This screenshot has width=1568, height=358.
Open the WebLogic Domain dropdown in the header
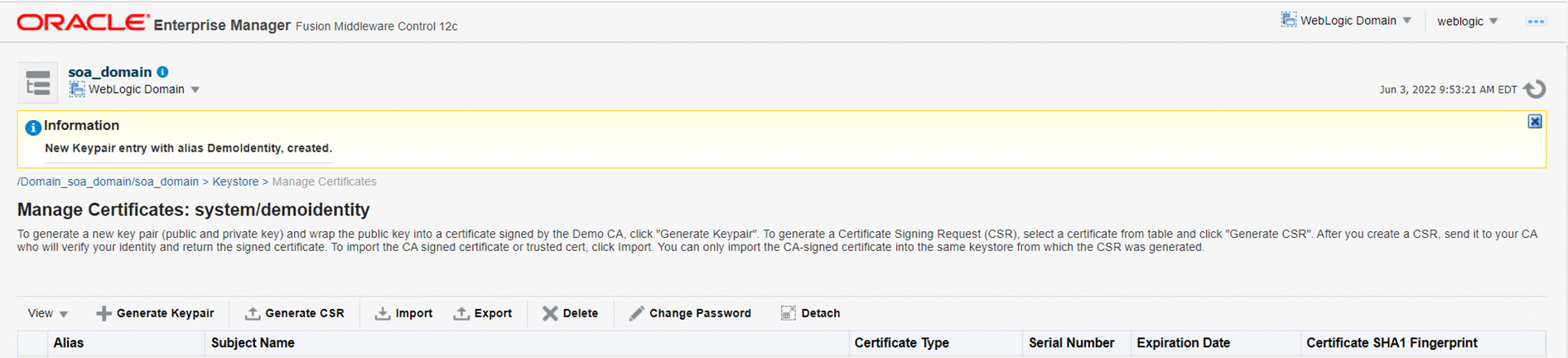(x=1346, y=21)
